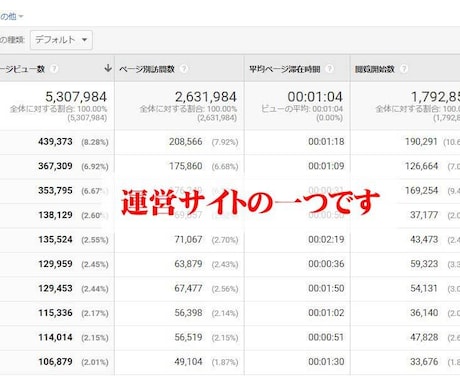Viewport: 460px width, 380px height.
Task: Click the pageview cell 114,014
Action: tap(55, 337)
